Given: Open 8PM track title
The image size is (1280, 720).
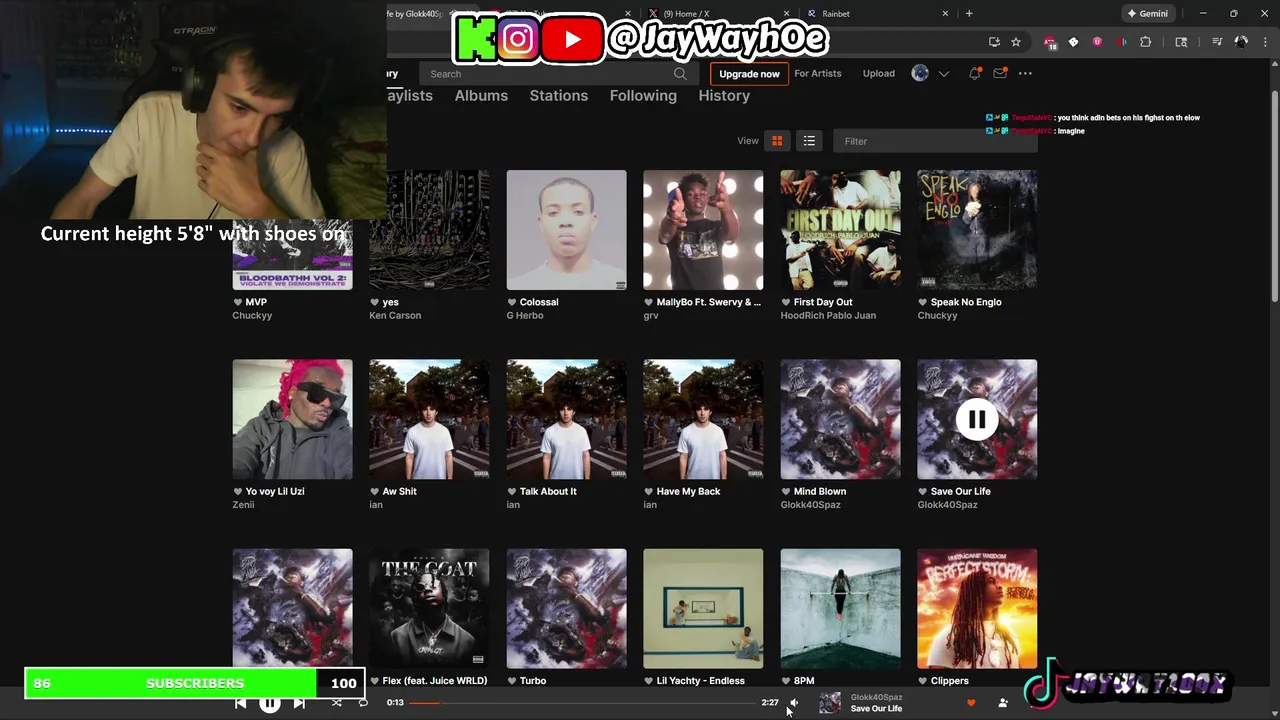Looking at the screenshot, I should [x=804, y=681].
